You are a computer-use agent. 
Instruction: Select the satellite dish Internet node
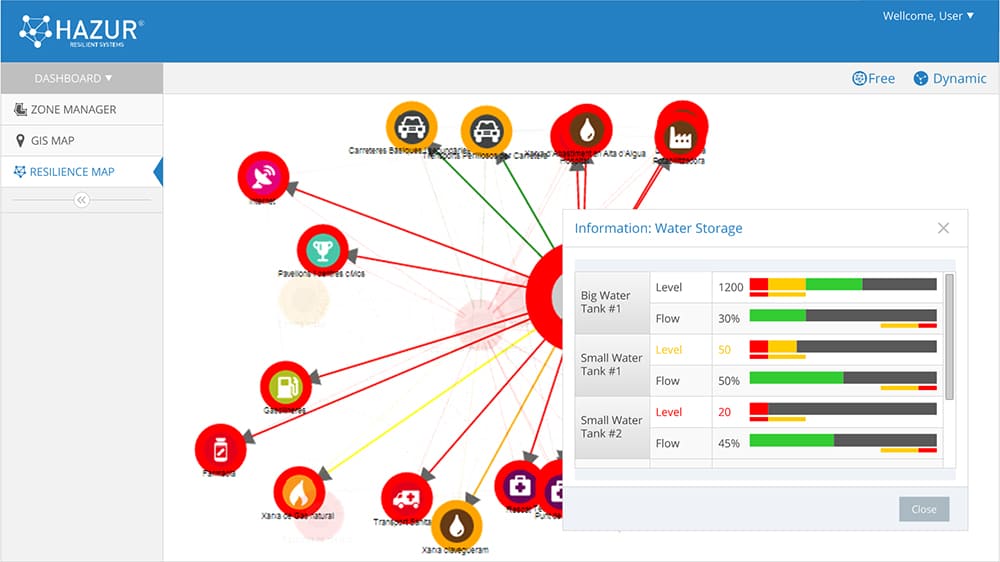pyautogui.click(x=263, y=177)
